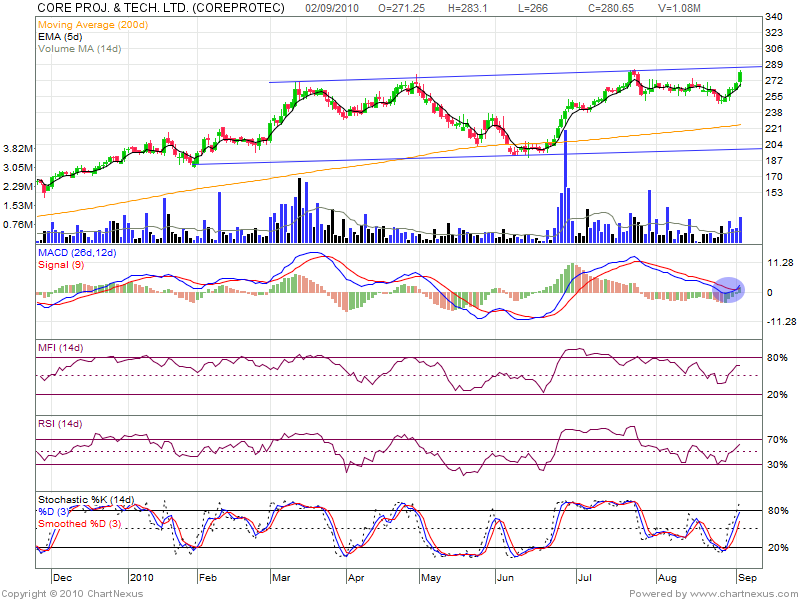The width and height of the screenshot is (800, 600).
Task: Click the highlighted MACD crossover circle
Action: tap(730, 289)
